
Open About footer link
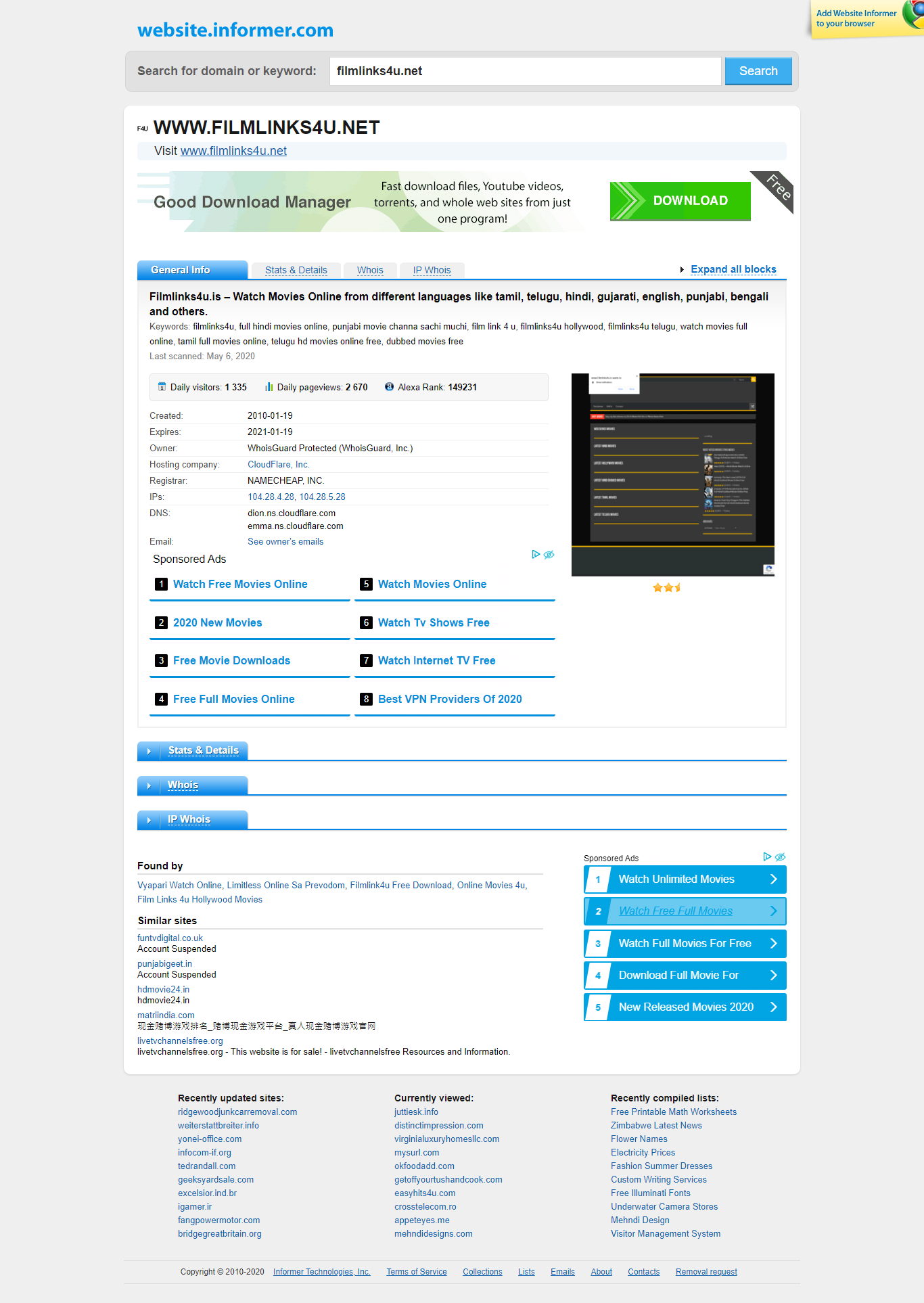pos(601,1272)
